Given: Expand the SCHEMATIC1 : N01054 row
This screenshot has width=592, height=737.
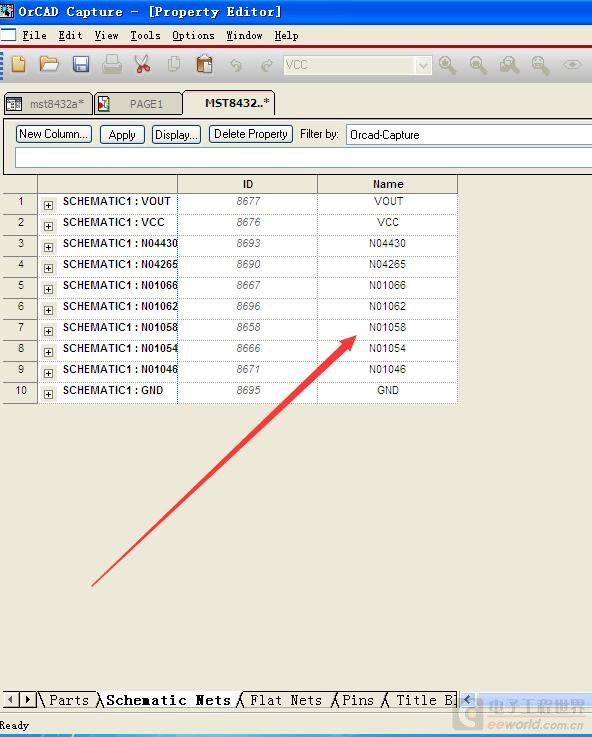Looking at the screenshot, I should click(48, 352).
